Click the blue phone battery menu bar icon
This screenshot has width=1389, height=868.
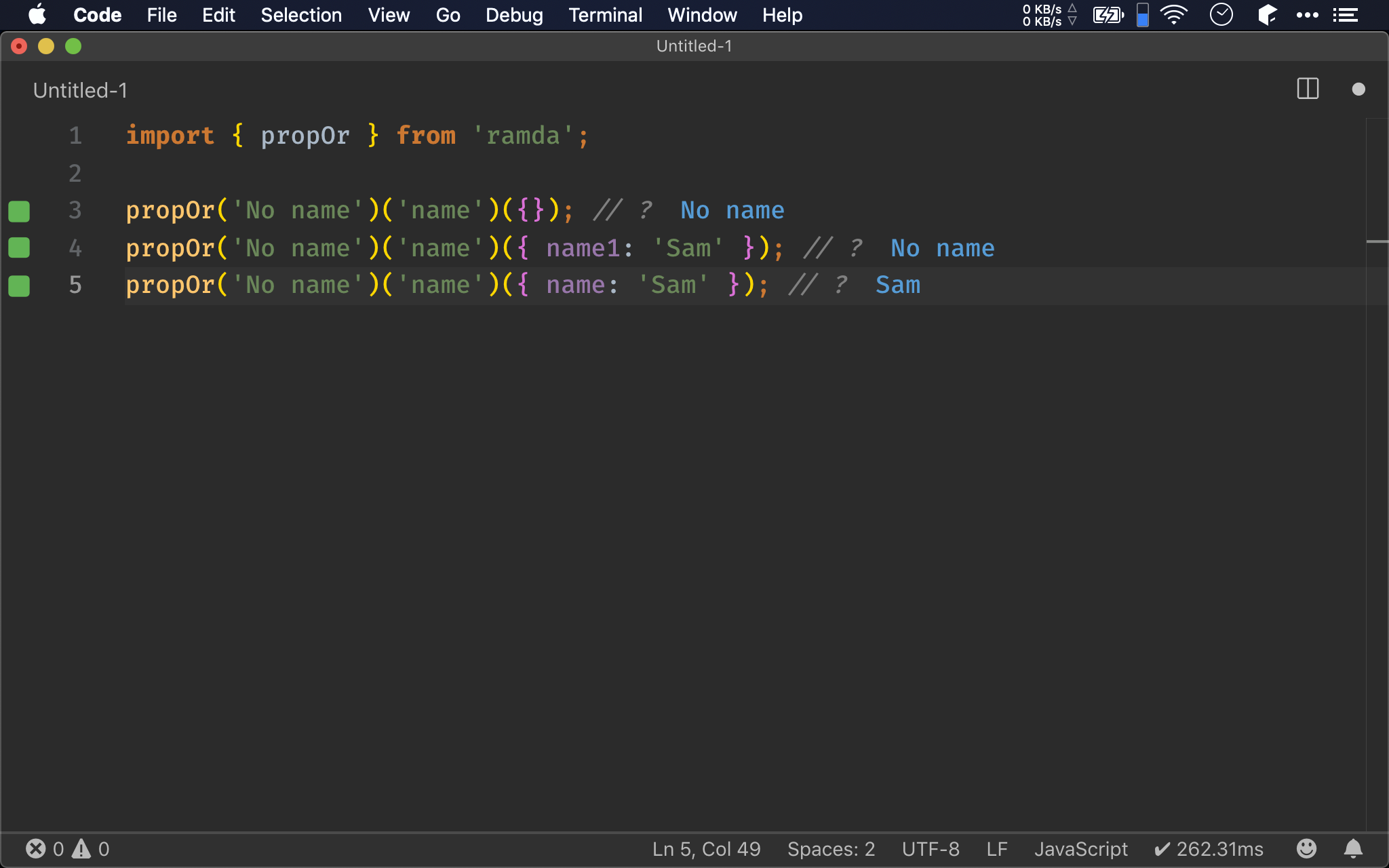coord(1143,15)
